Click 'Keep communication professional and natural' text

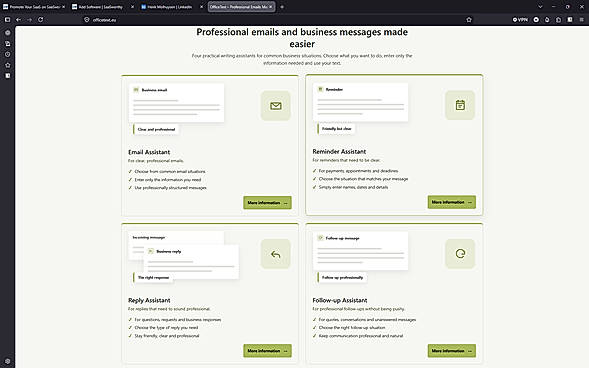[361, 336]
